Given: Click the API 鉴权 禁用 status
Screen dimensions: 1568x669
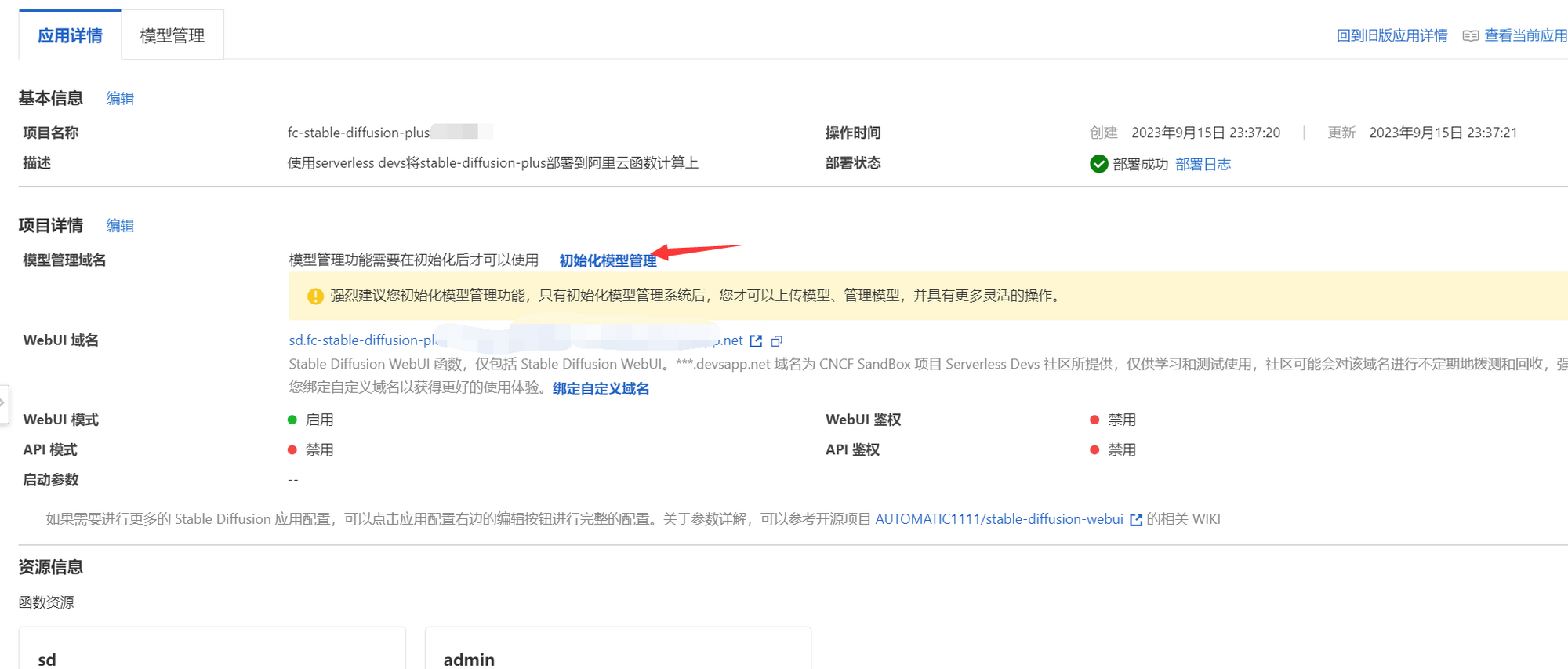Looking at the screenshot, I should click(x=1113, y=449).
